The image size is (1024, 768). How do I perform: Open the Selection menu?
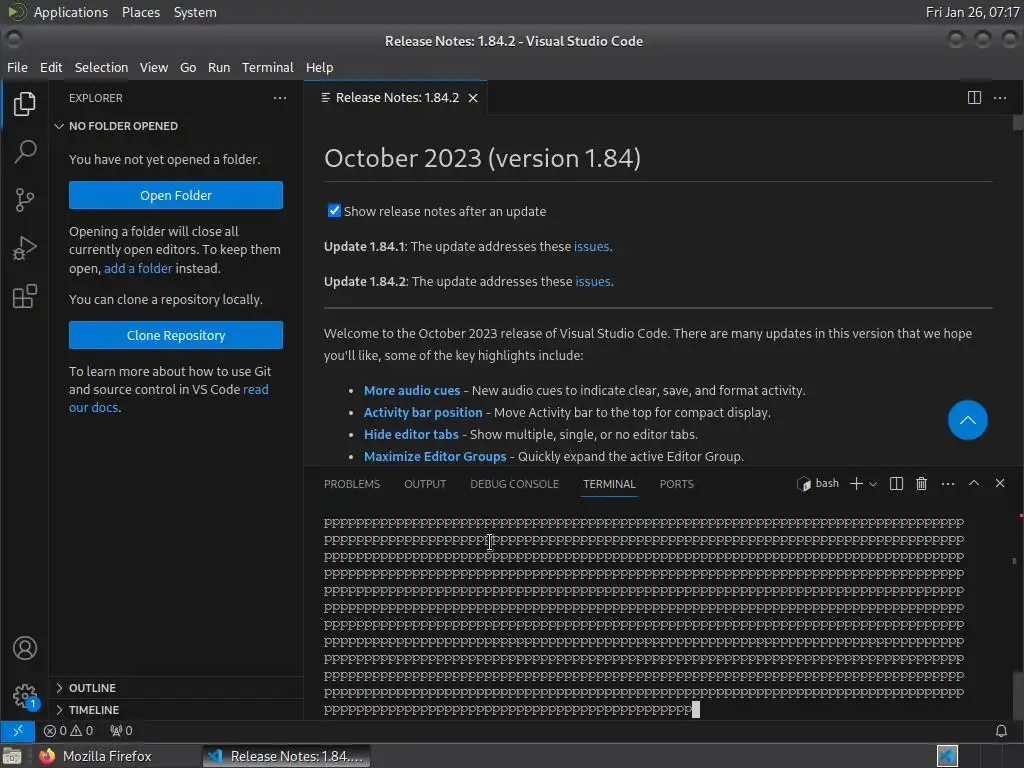point(101,67)
